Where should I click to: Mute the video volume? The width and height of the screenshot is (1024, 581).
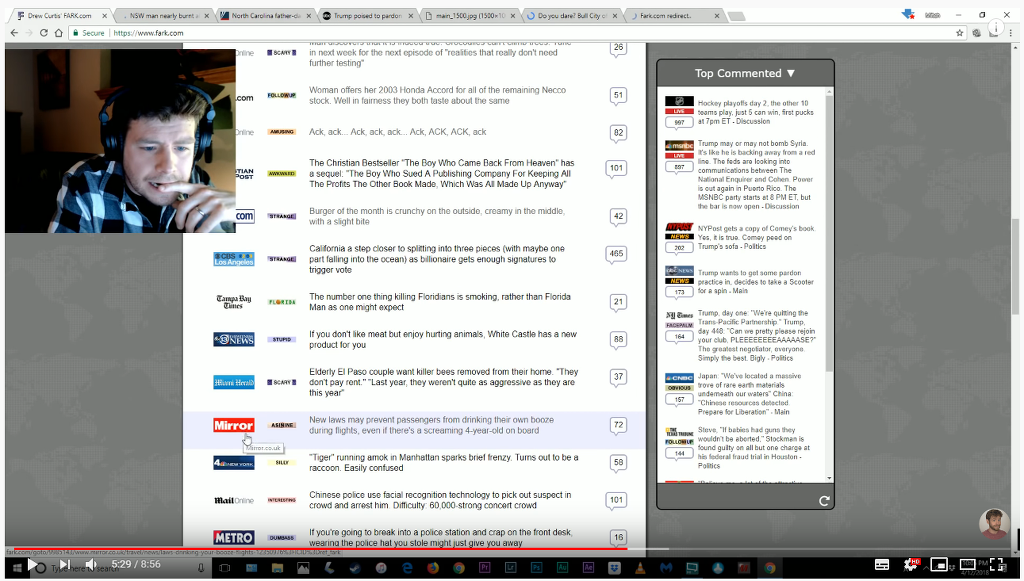(x=90, y=565)
